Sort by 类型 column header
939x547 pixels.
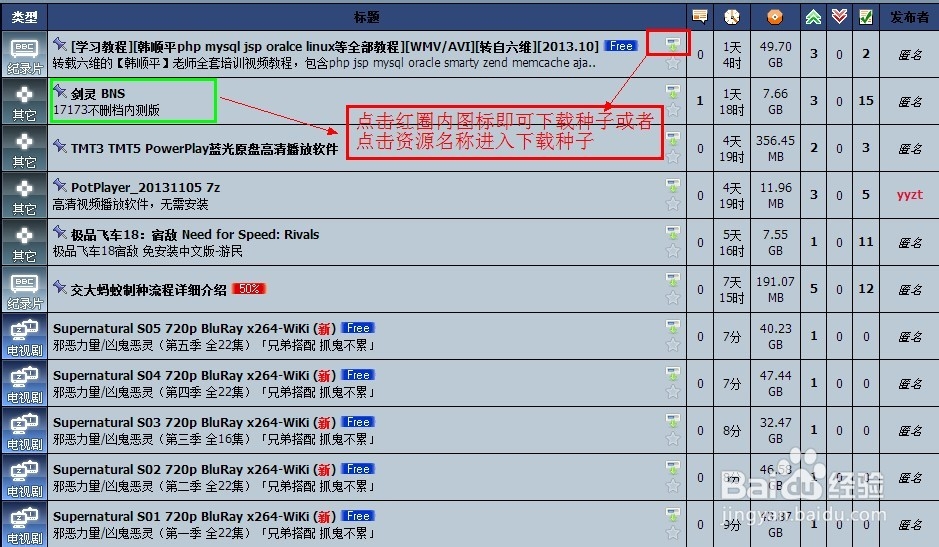24,17
